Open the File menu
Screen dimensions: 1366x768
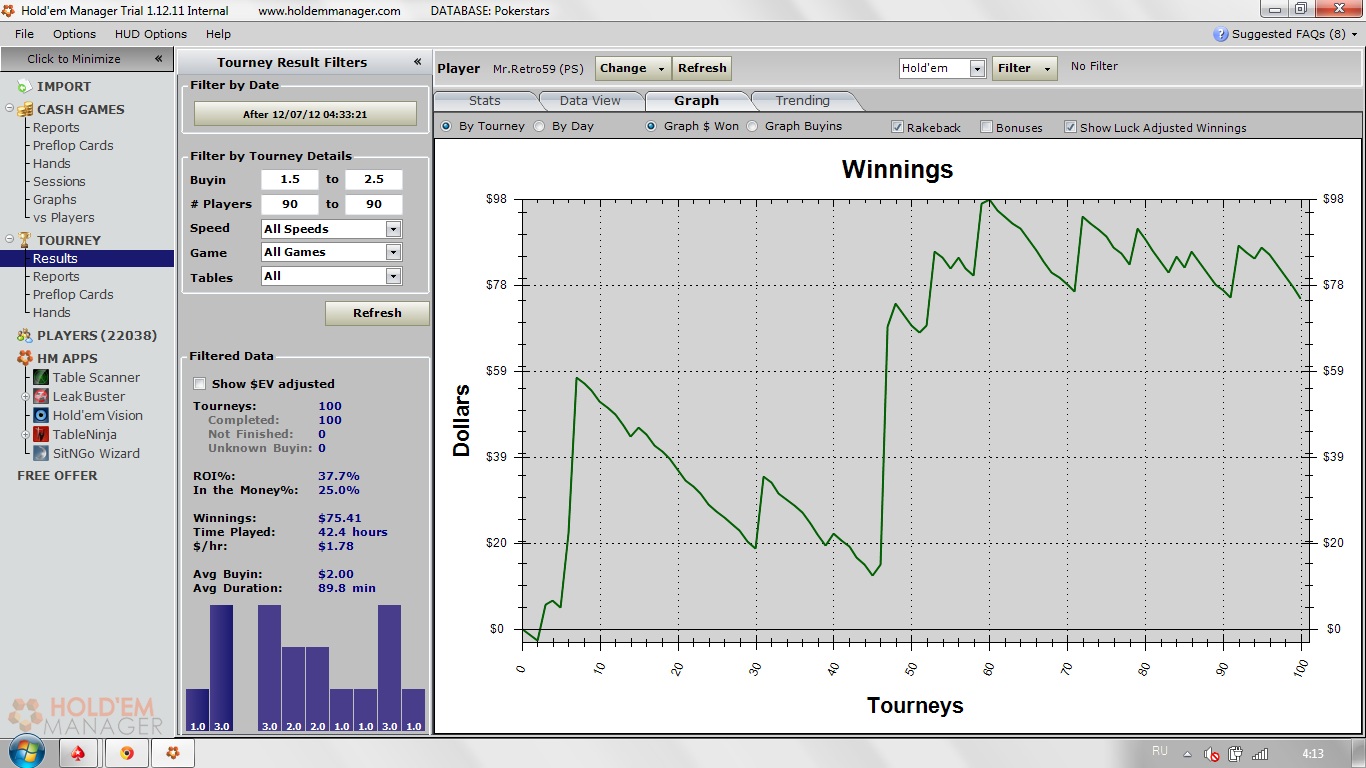pos(24,34)
